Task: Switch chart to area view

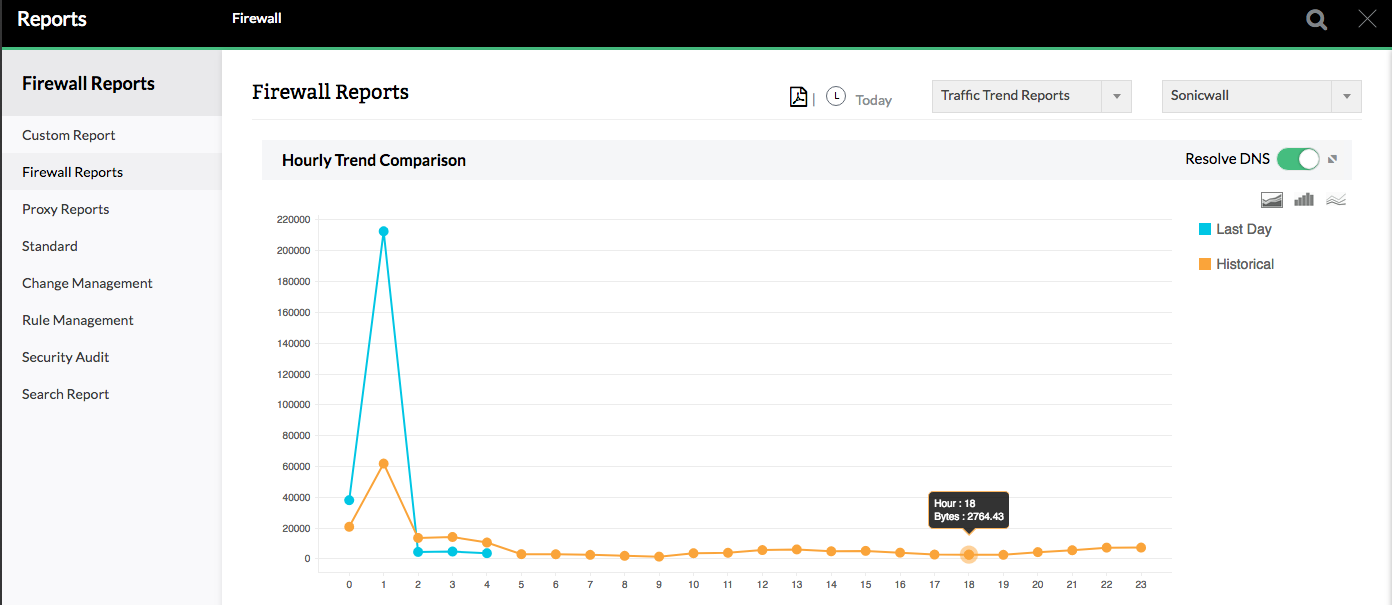Action: [1271, 199]
